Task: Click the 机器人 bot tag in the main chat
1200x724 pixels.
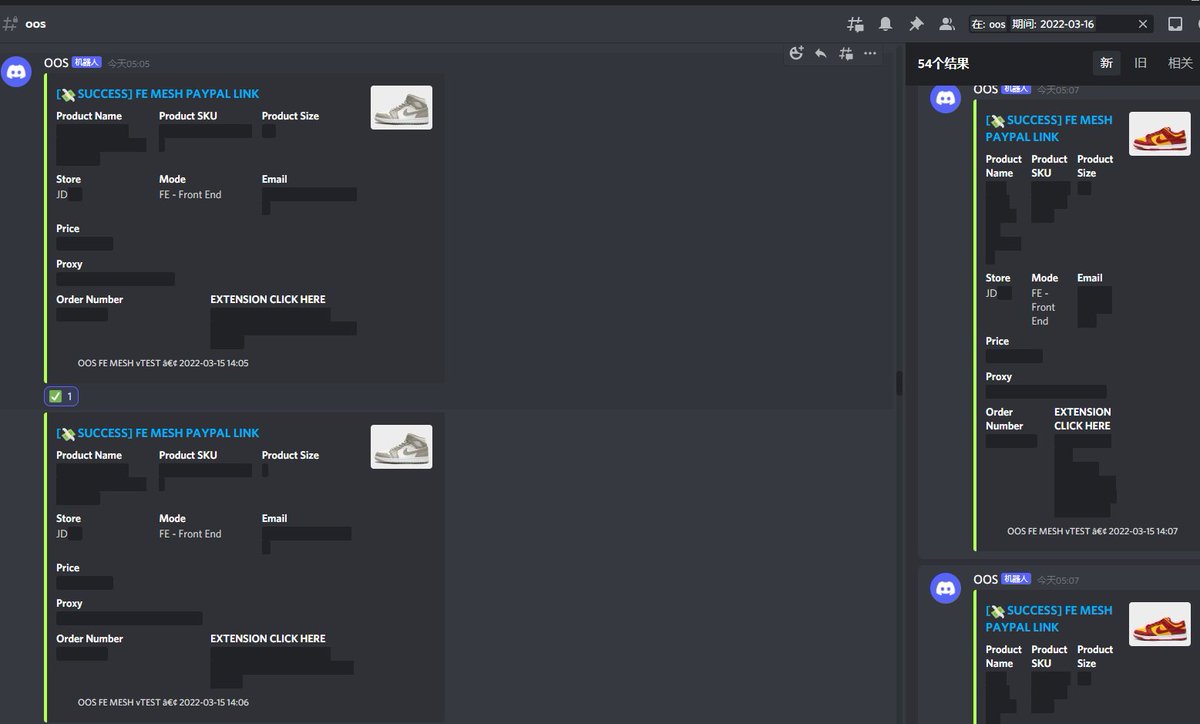Action: click(x=87, y=62)
